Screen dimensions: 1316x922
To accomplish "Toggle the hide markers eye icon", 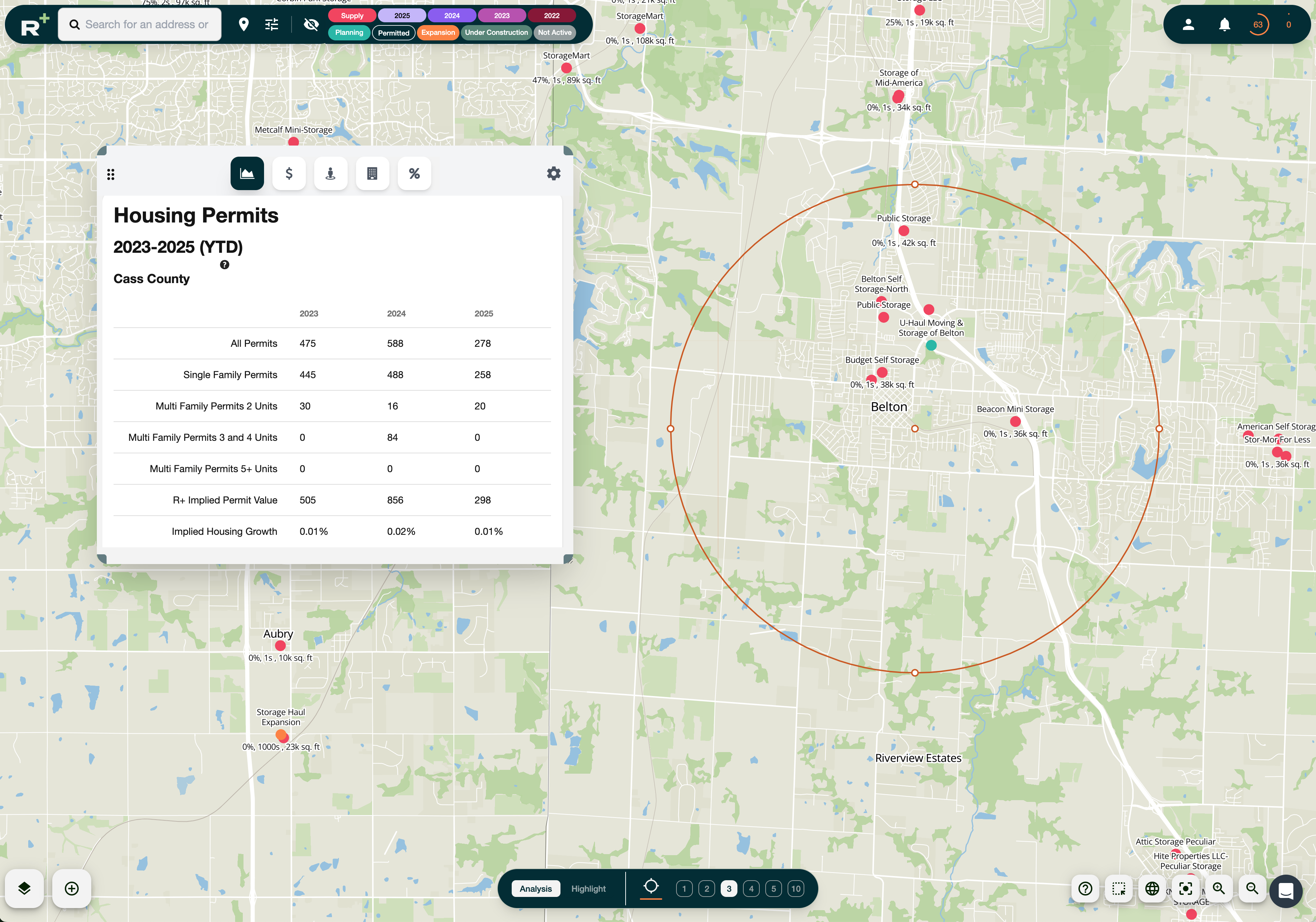I will click(311, 25).
